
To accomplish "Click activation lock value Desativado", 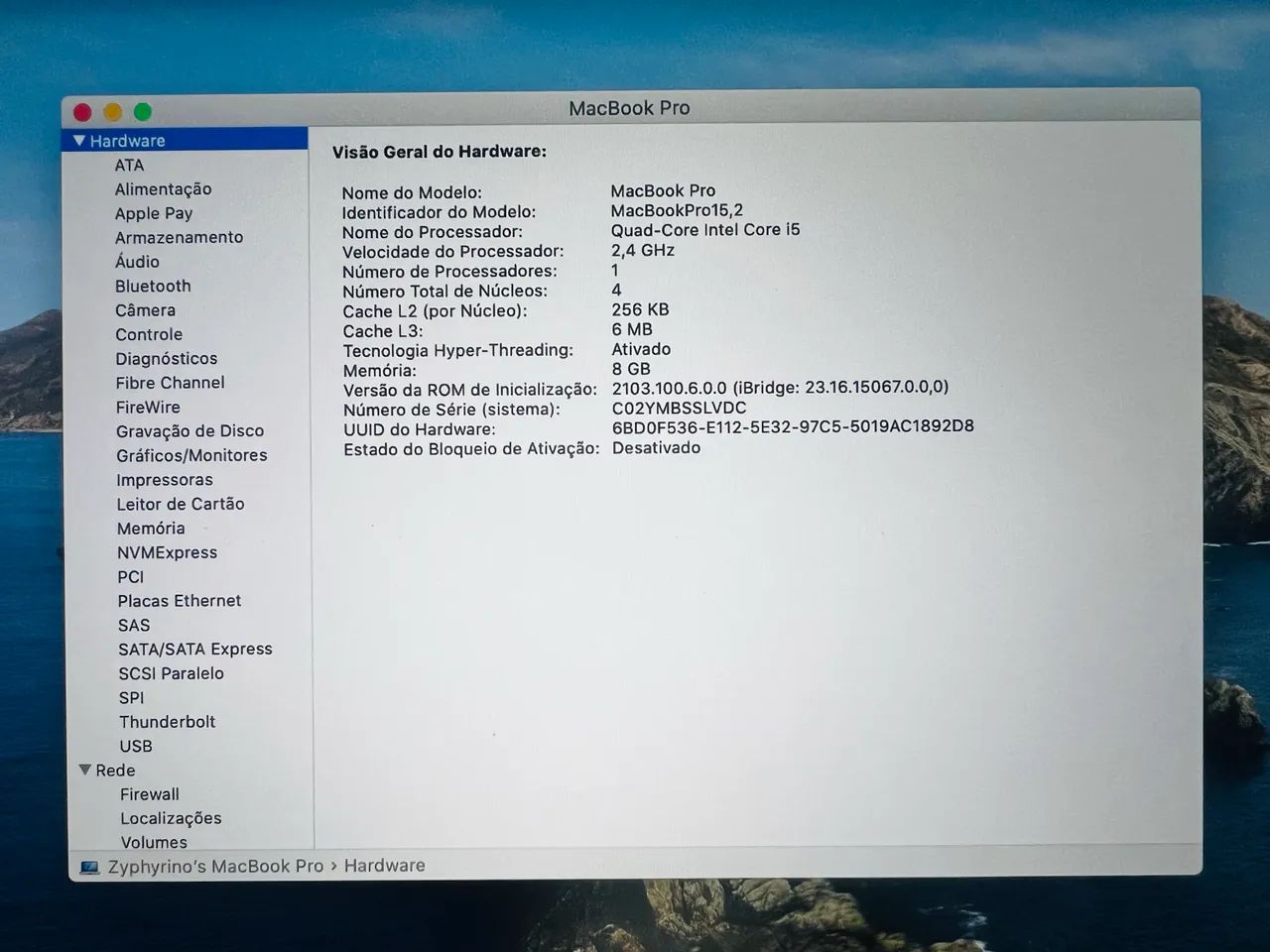I will (656, 447).
